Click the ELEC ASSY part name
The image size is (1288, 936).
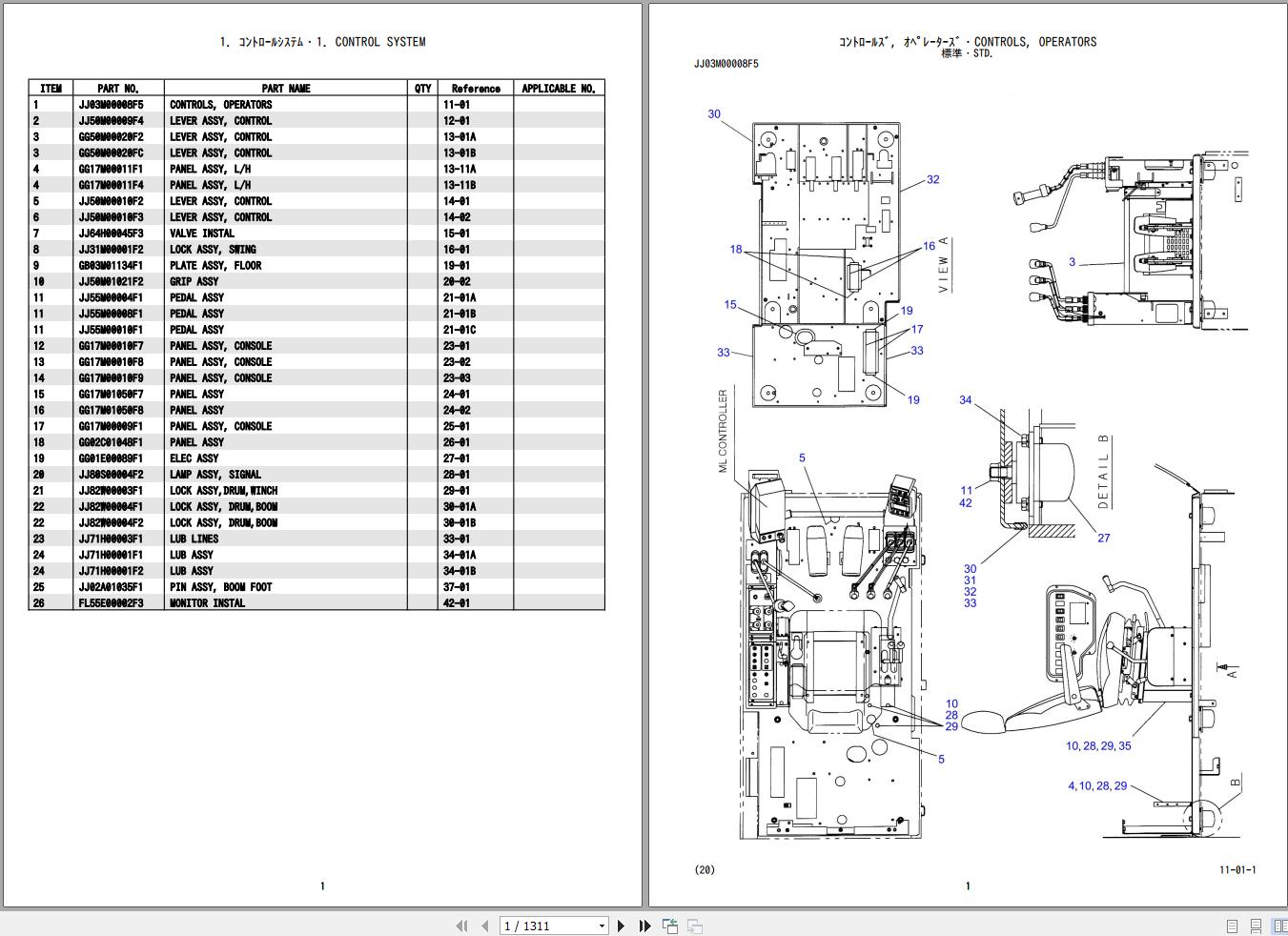(x=194, y=458)
